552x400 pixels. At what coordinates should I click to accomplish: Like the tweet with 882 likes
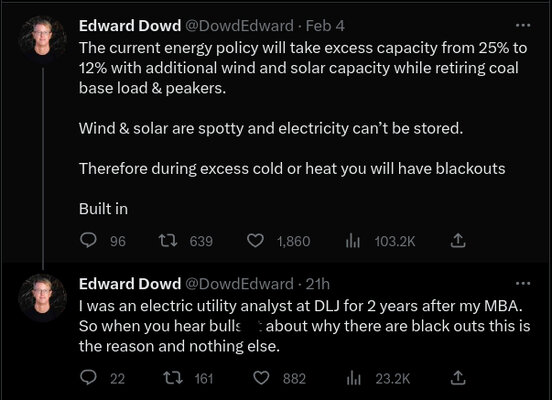click(x=261, y=379)
